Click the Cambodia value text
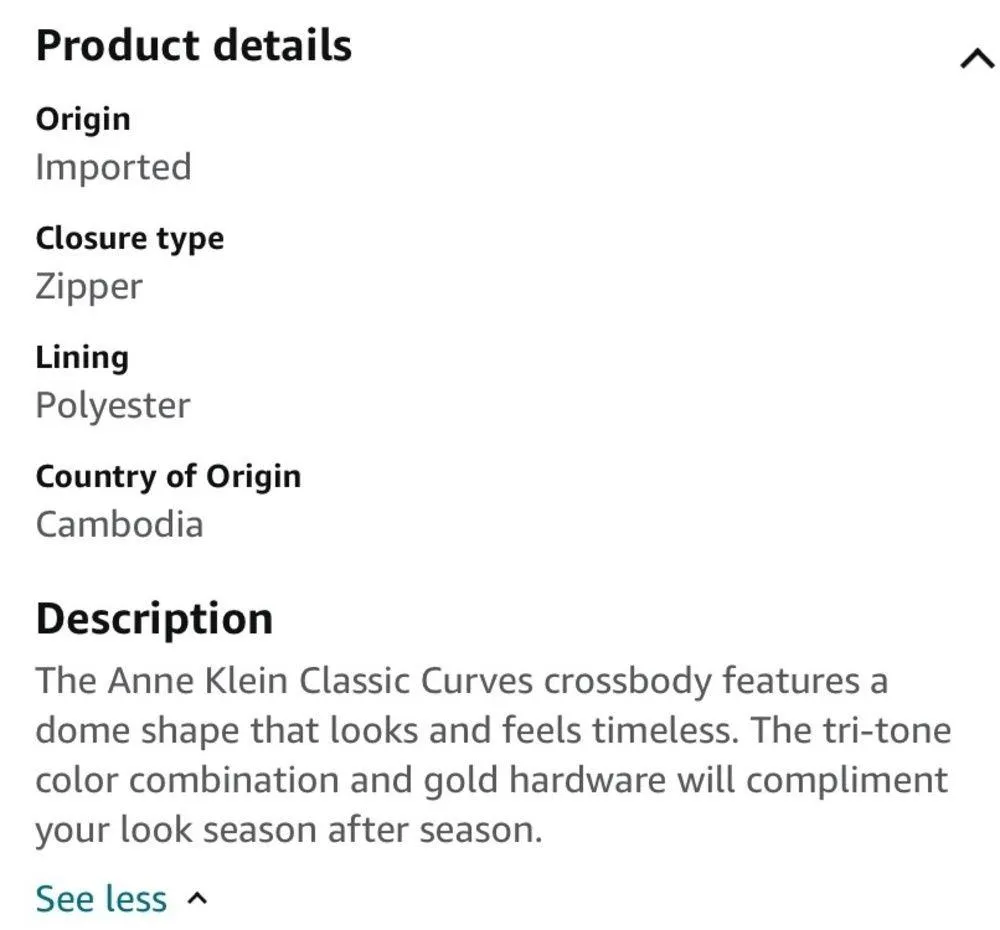The image size is (1000, 930). [119, 524]
